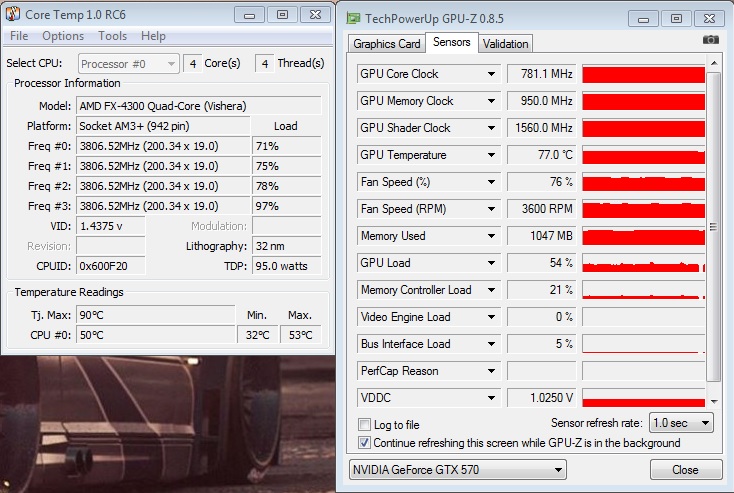Click the GPU-Z sensors scrollbar thumb

[714, 227]
